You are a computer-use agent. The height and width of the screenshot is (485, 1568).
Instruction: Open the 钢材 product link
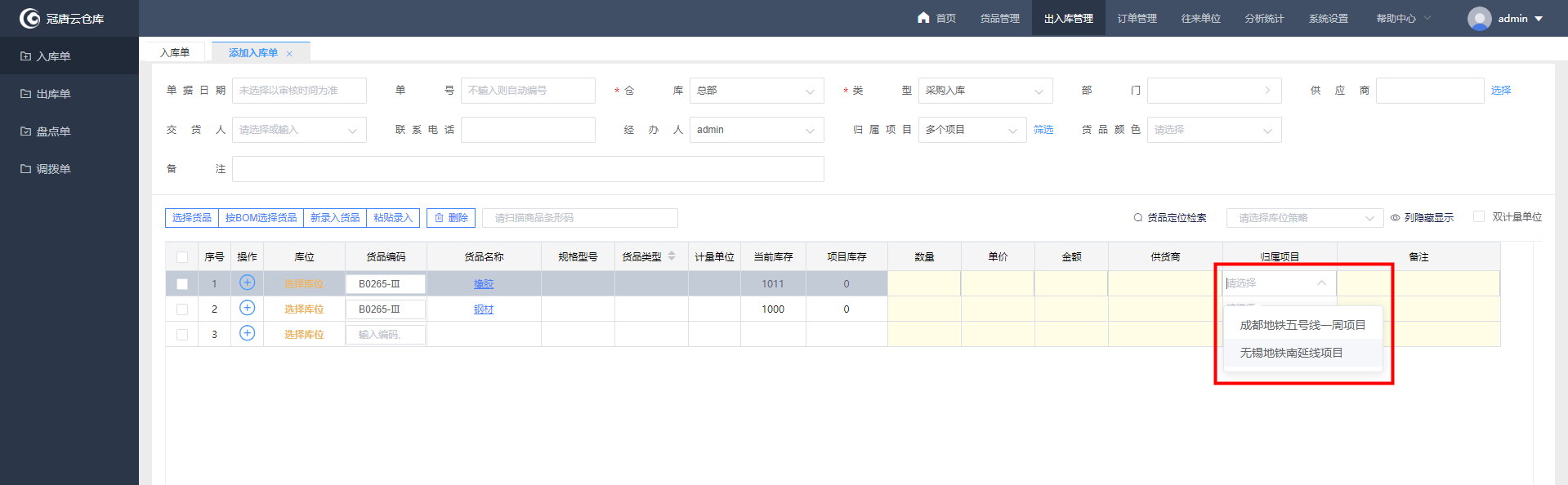pos(484,309)
